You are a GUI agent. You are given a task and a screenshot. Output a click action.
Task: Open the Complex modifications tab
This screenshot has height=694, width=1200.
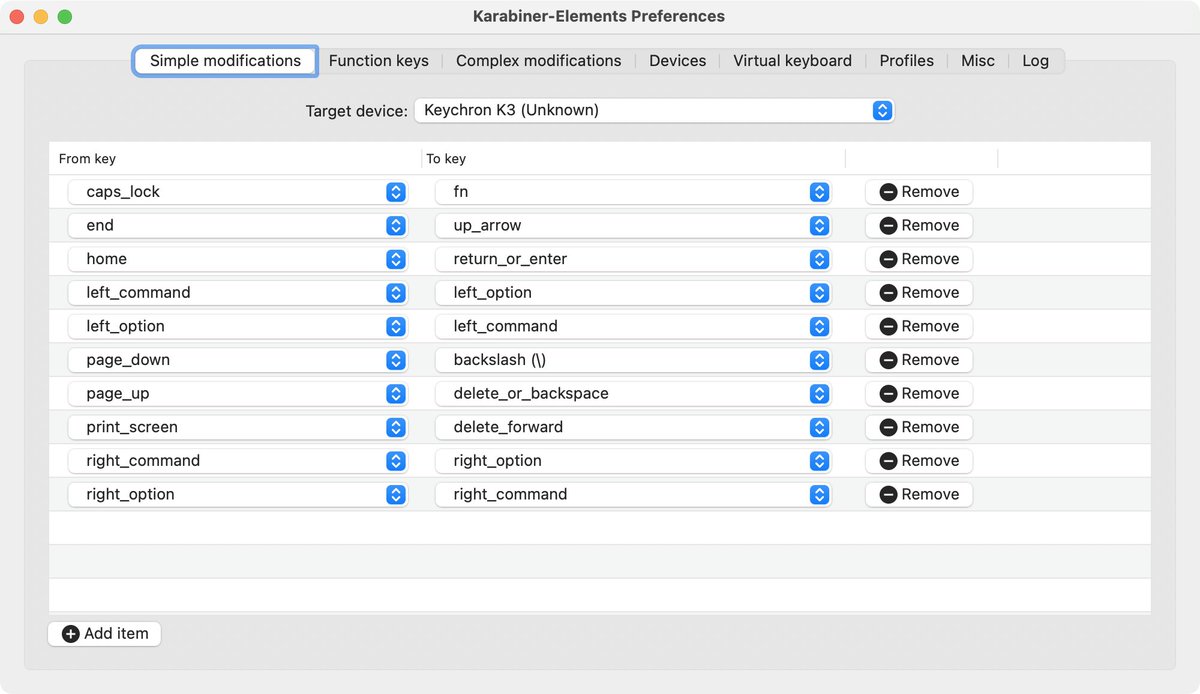click(538, 60)
